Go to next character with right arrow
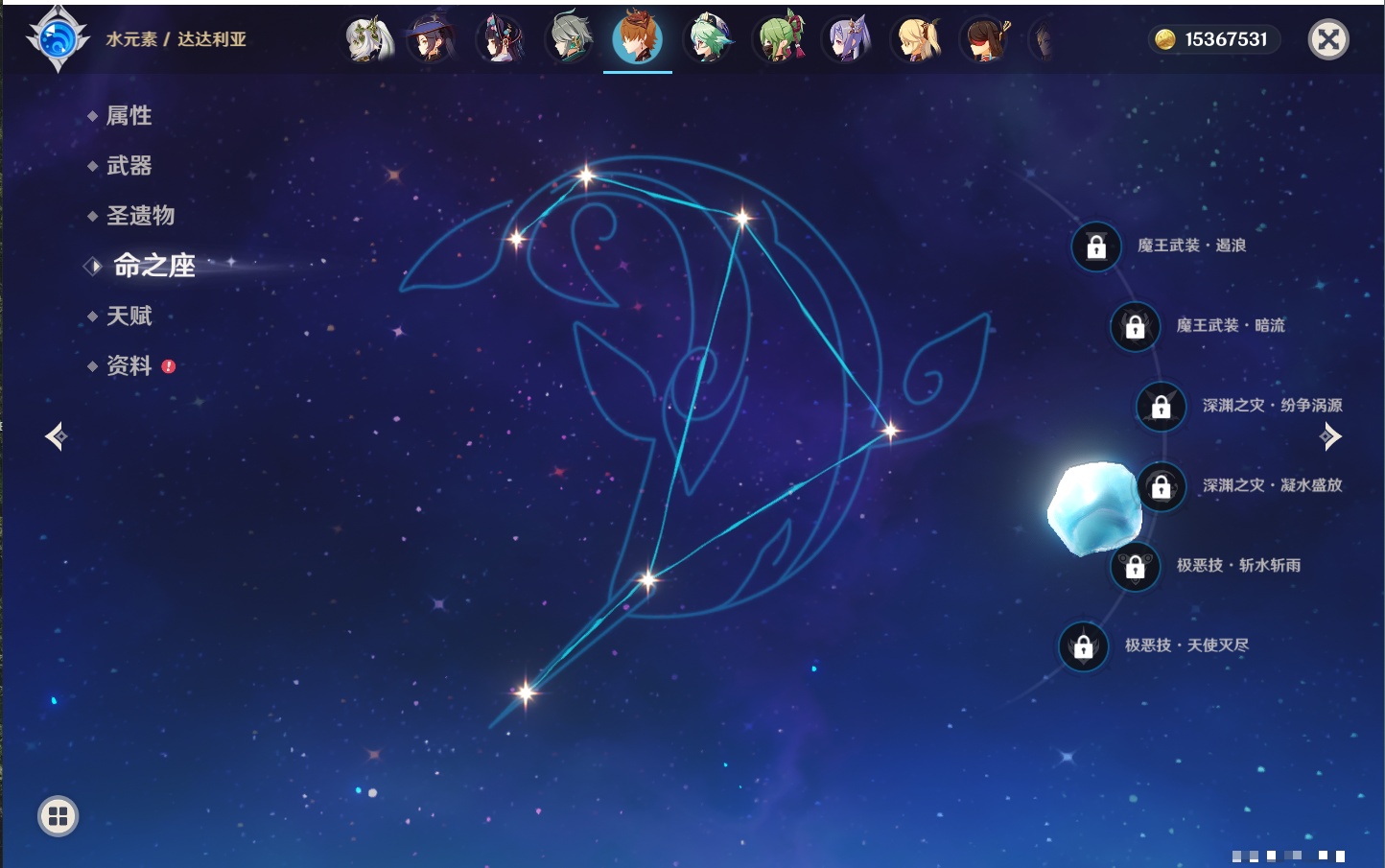Image resolution: width=1385 pixels, height=868 pixels. click(x=1330, y=436)
